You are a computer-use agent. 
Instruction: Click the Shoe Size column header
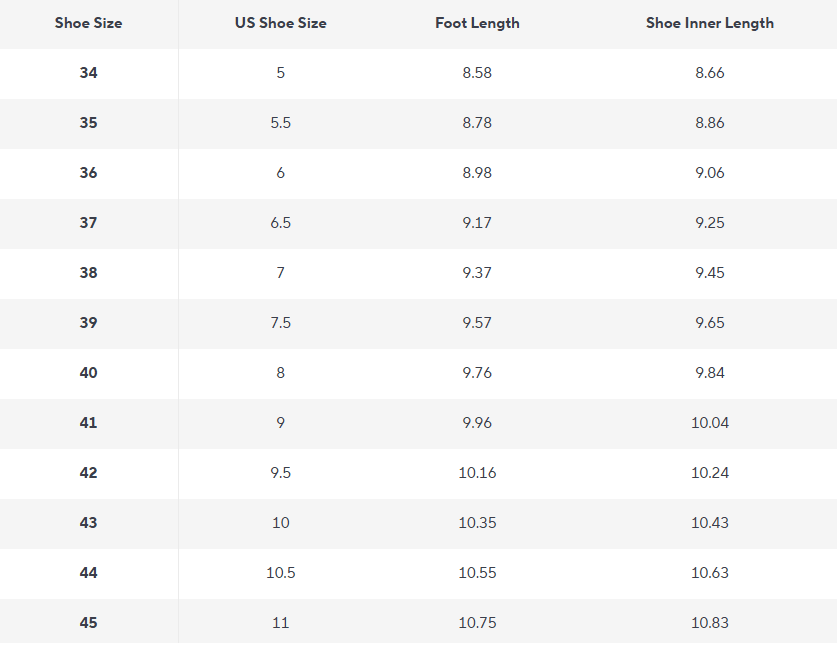[x=88, y=23]
